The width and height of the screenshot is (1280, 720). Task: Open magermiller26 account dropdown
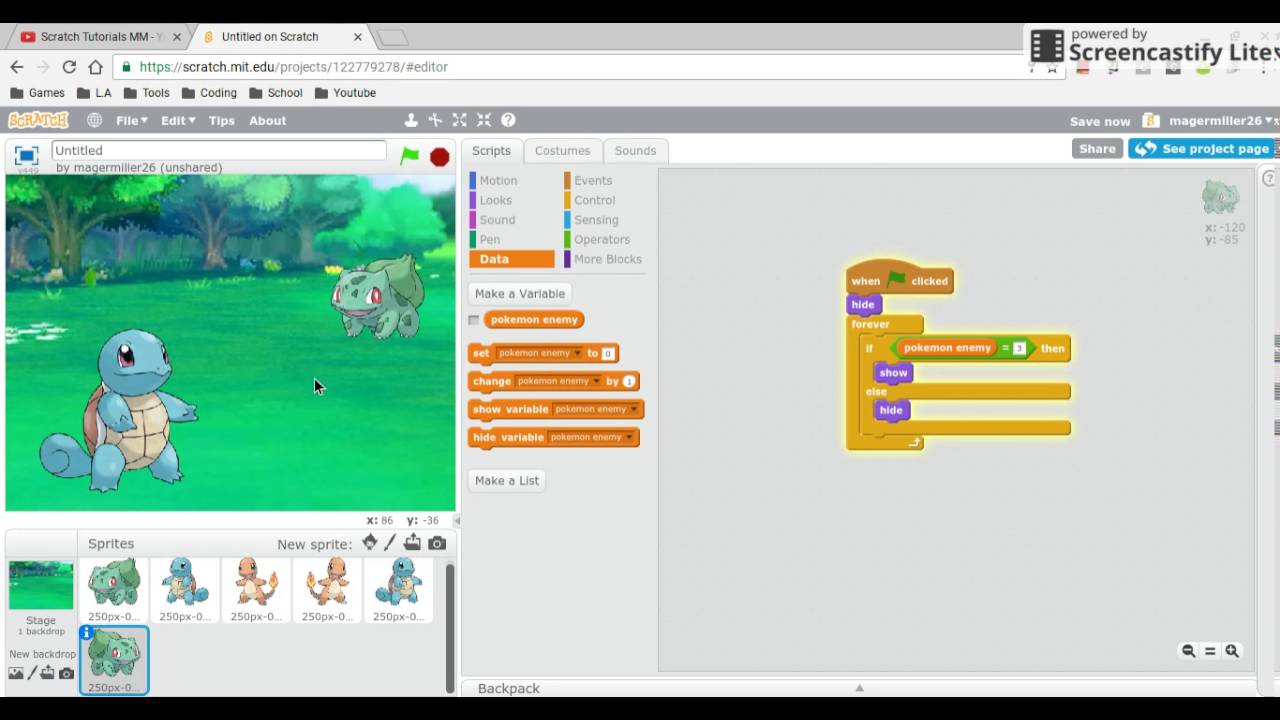1220,121
